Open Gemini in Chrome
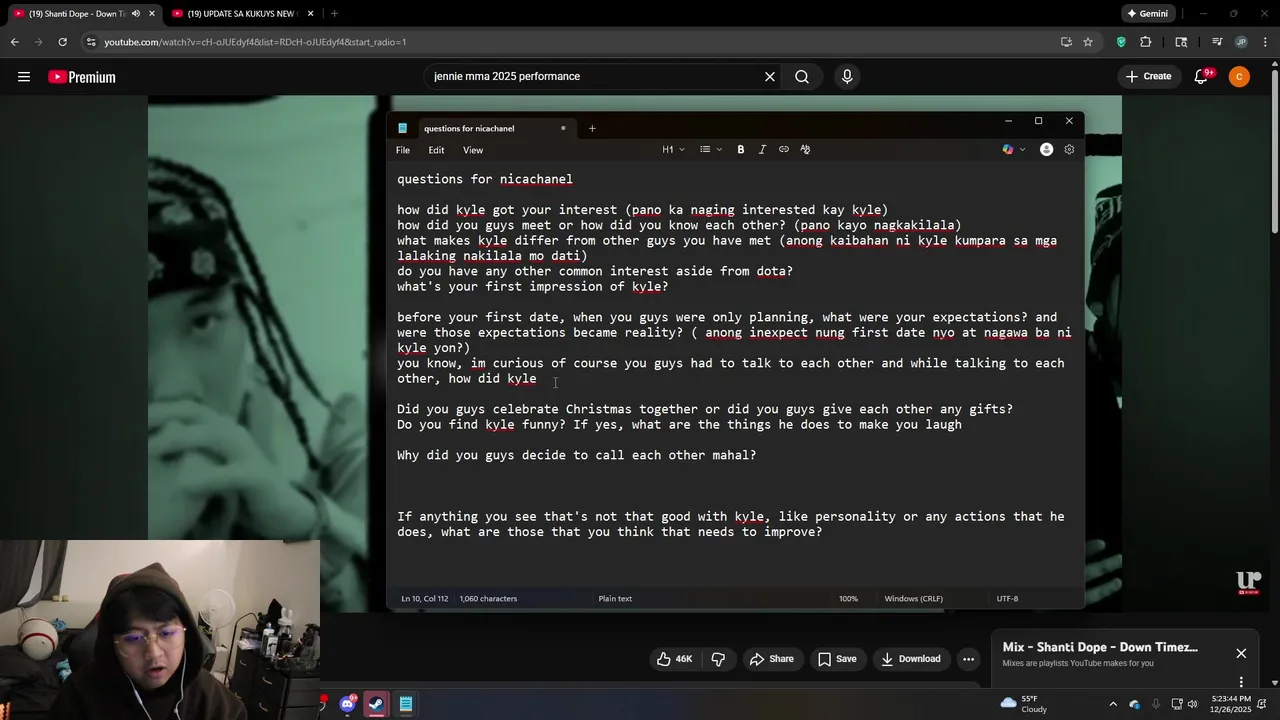The width and height of the screenshot is (1280, 720). 1147,14
